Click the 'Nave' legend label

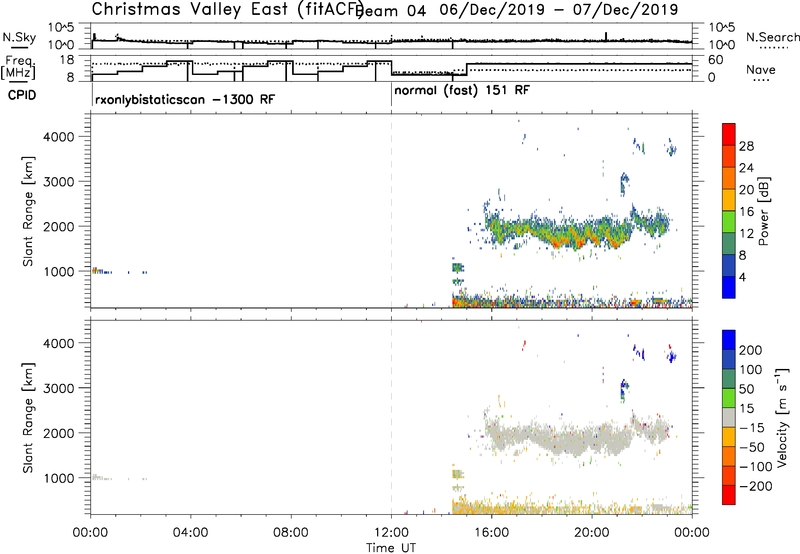(760, 69)
